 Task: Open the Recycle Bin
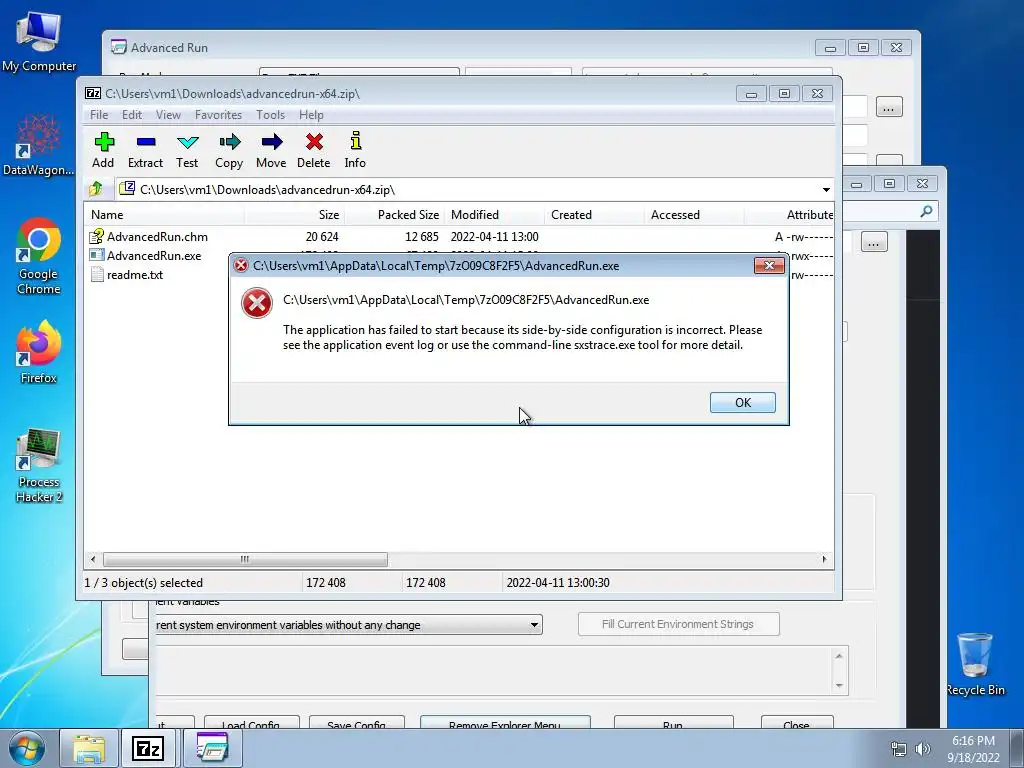pos(975,664)
